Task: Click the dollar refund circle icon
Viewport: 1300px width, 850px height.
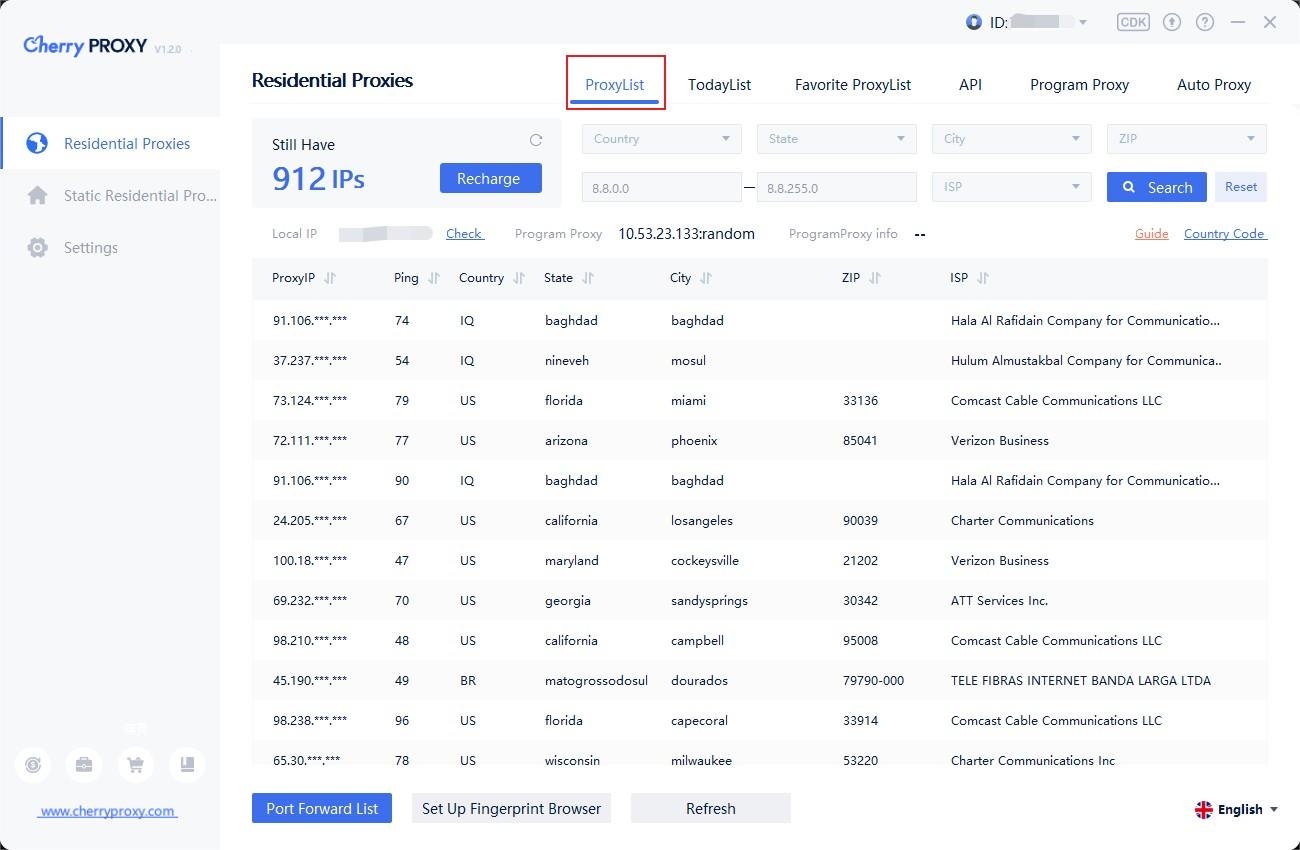Action: [x=33, y=765]
